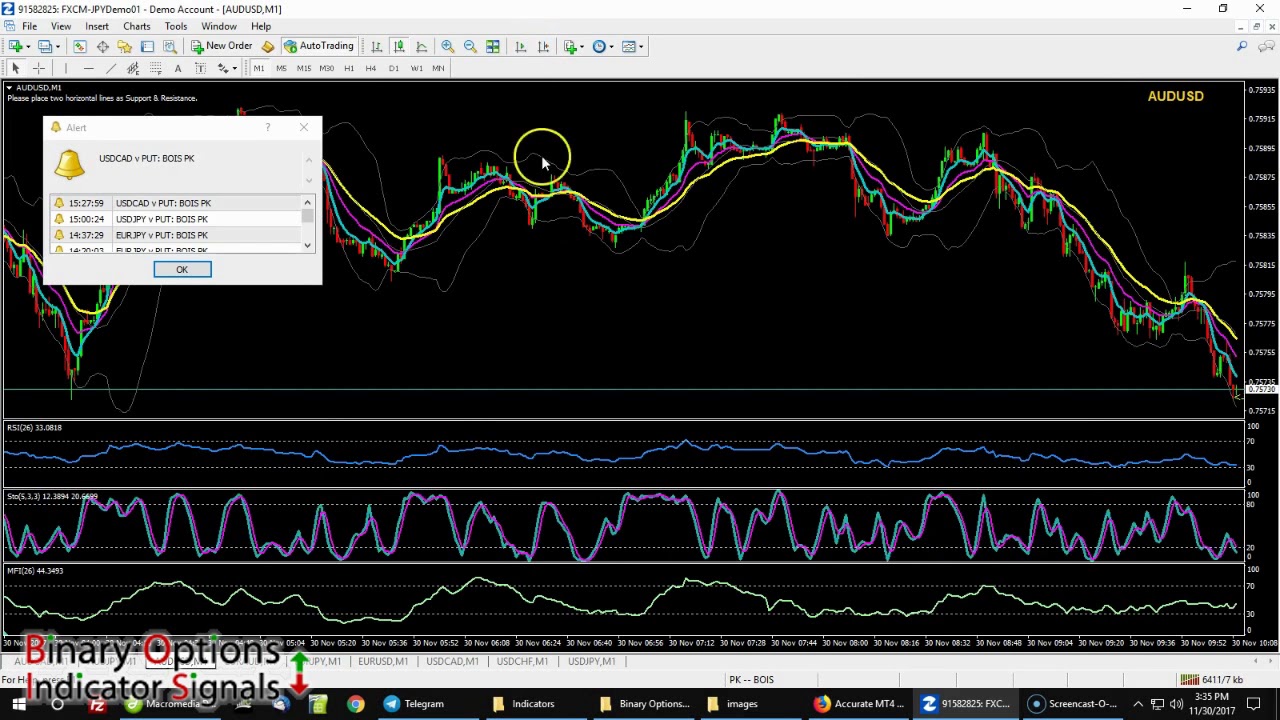This screenshot has height=720, width=1280.
Task: Click OK in the Alert dialog
Action: (182, 270)
